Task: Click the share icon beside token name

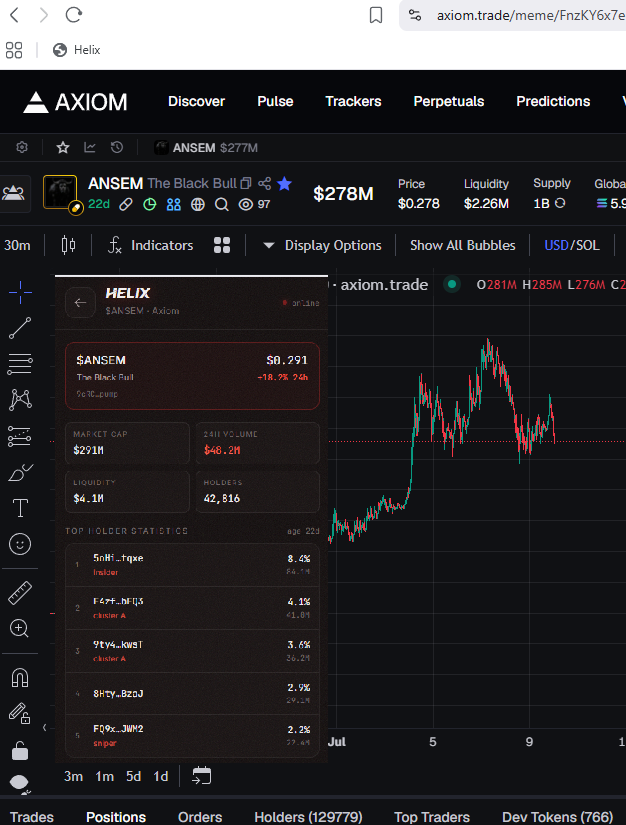Action: pos(265,184)
